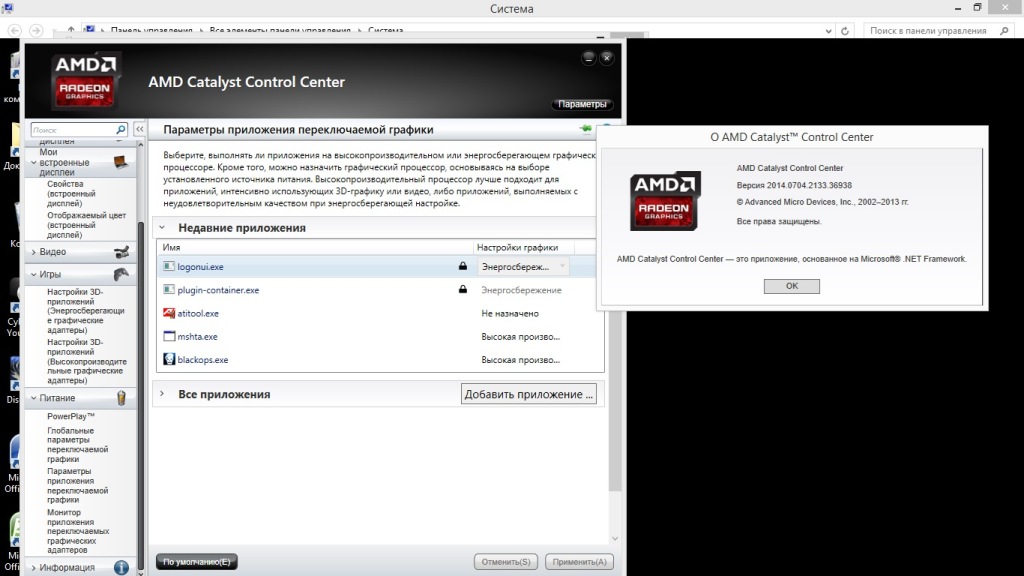Click Добавить приложение button

point(529,394)
